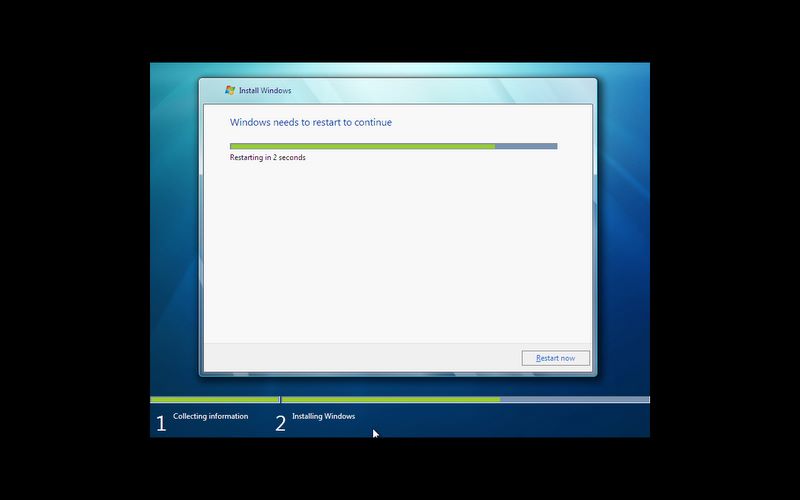Click the restart countdown progress bar
Image resolution: width=800 pixels, height=500 pixels.
393,146
